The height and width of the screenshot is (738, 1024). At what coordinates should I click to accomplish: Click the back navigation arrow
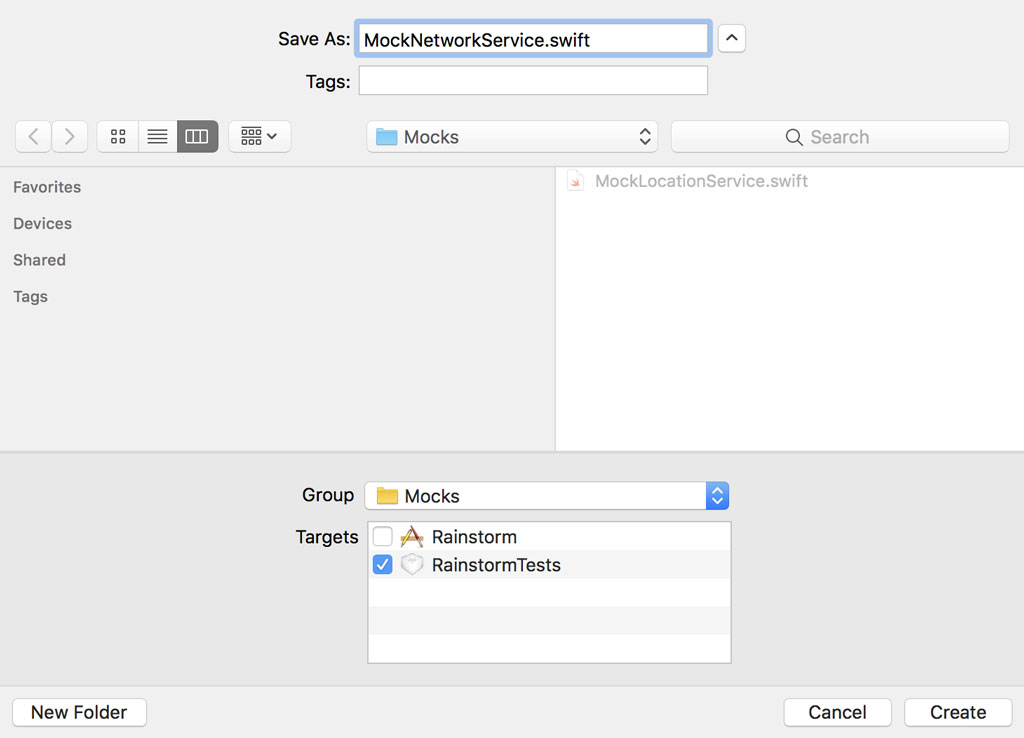tap(33, 136)
